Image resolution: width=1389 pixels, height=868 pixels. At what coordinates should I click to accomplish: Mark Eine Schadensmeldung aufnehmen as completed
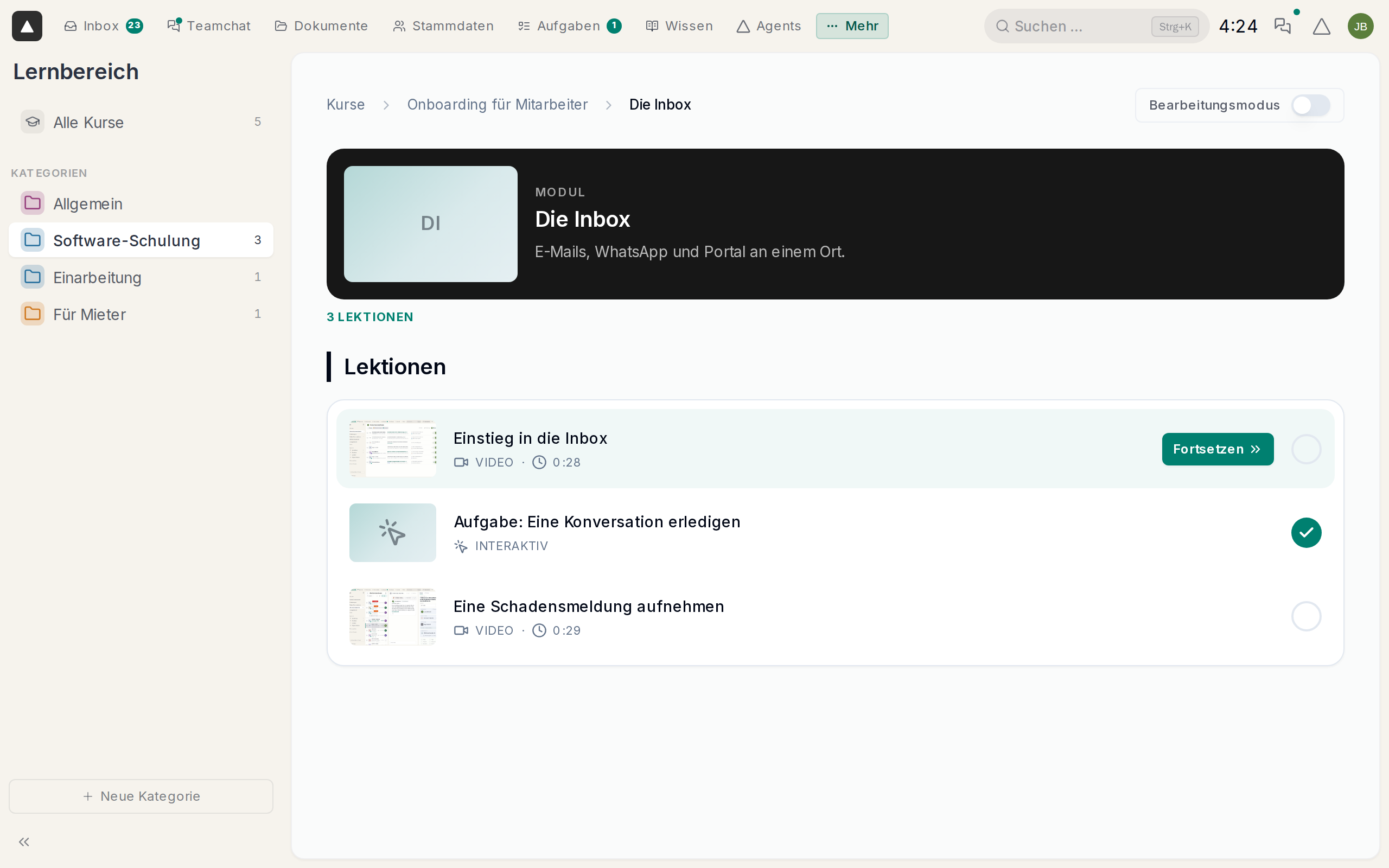coord(1306,616)
